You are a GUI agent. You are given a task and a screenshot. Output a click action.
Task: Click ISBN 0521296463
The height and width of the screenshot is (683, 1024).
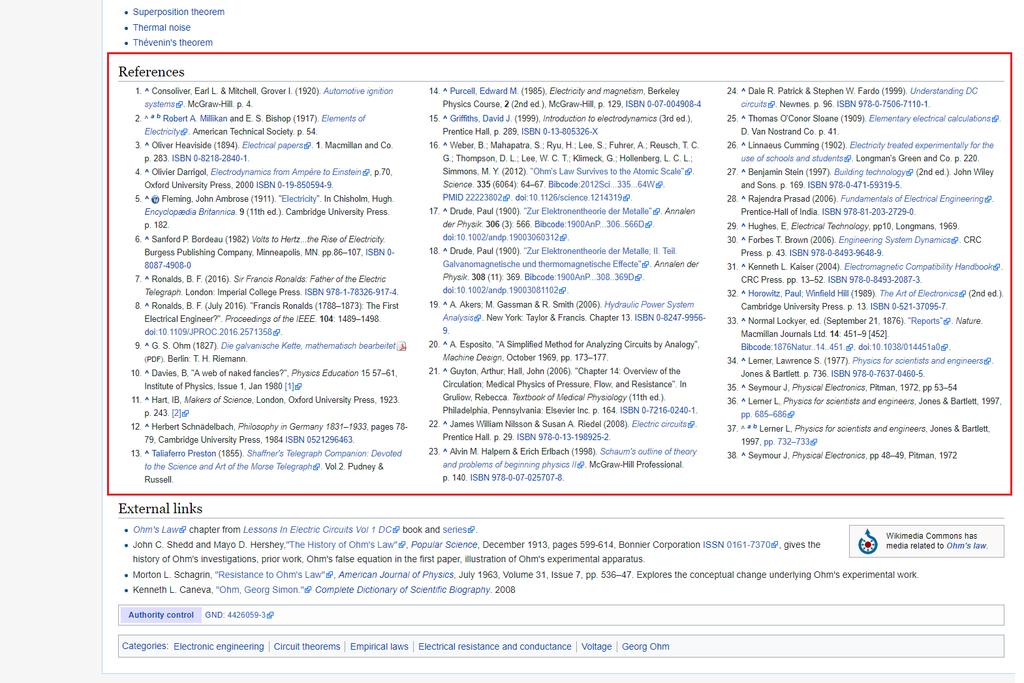click(319, 439)
